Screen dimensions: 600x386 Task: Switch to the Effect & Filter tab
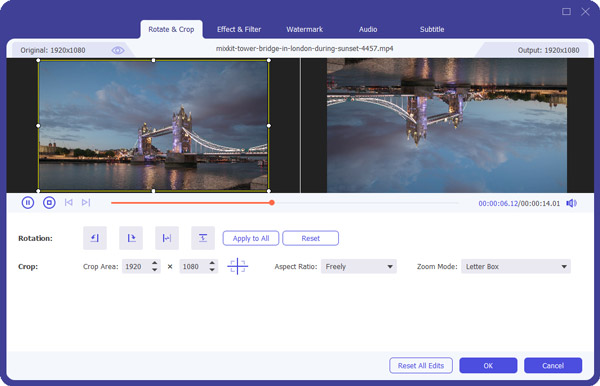pyautogui.click(x=239, y=29)
